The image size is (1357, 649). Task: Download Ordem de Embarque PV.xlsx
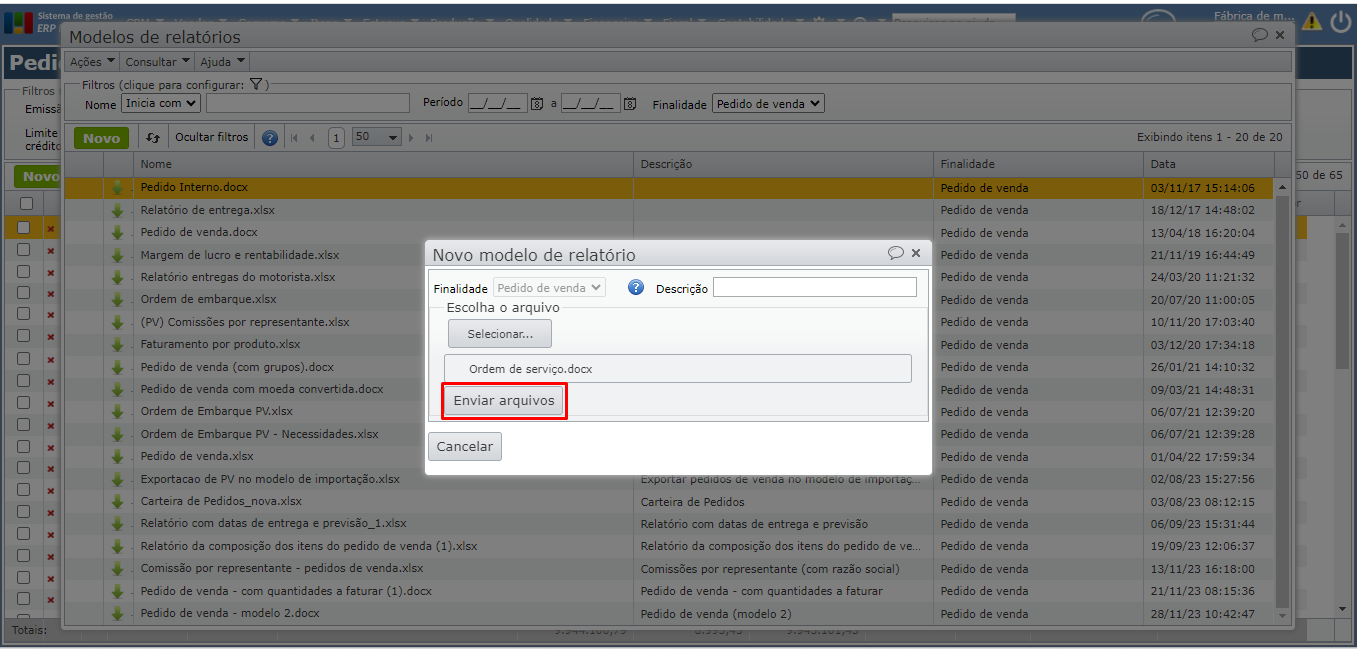117,411
